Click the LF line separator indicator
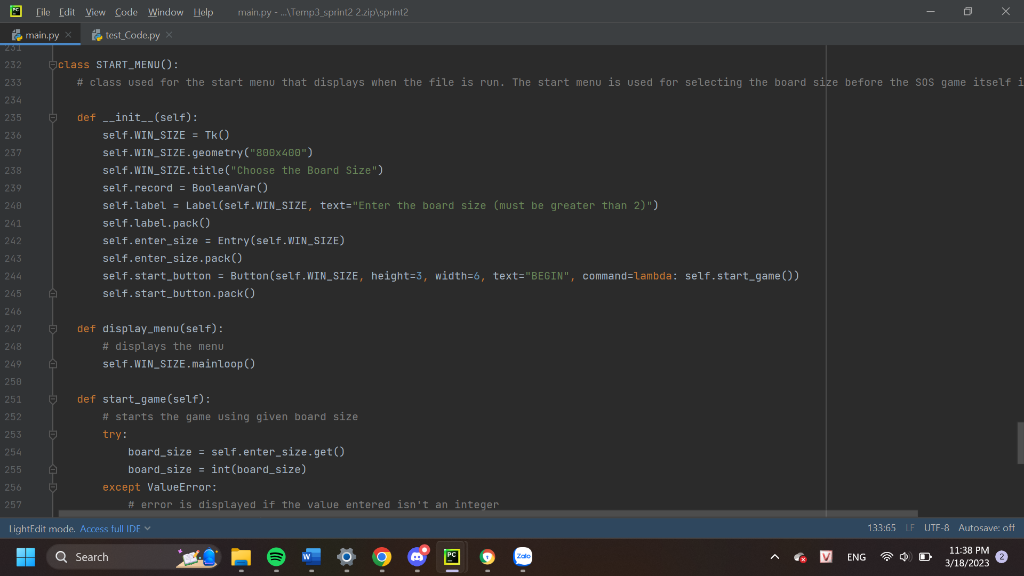1024x576 pixels. (910, 528)
